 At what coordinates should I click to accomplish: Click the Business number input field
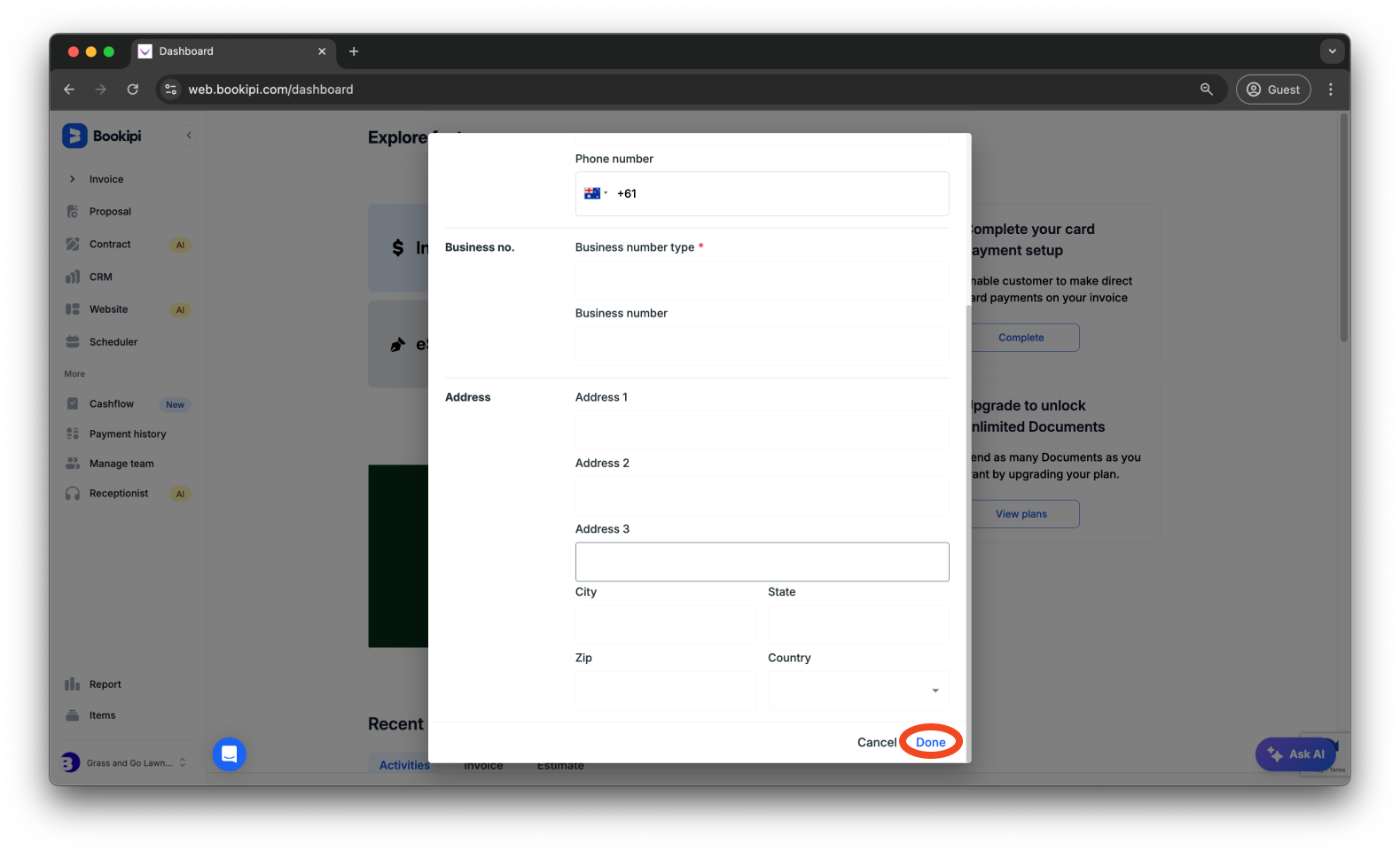click(762, 346)
